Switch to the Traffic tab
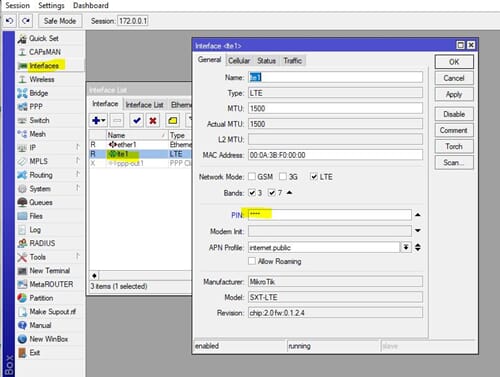Viewport: 500px width, 377px height. pos(292,61)
